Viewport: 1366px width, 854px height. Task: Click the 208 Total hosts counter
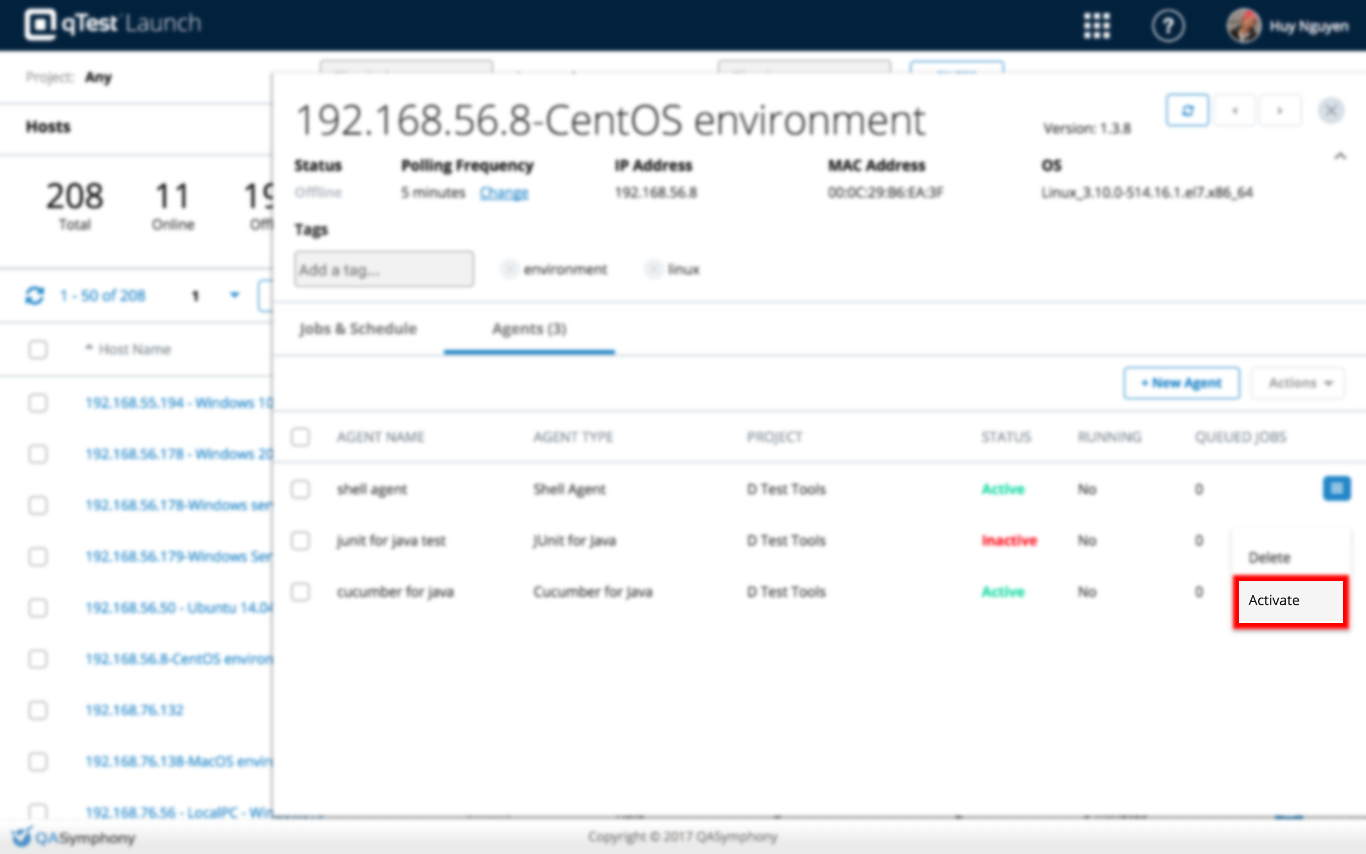coord(74,205)
